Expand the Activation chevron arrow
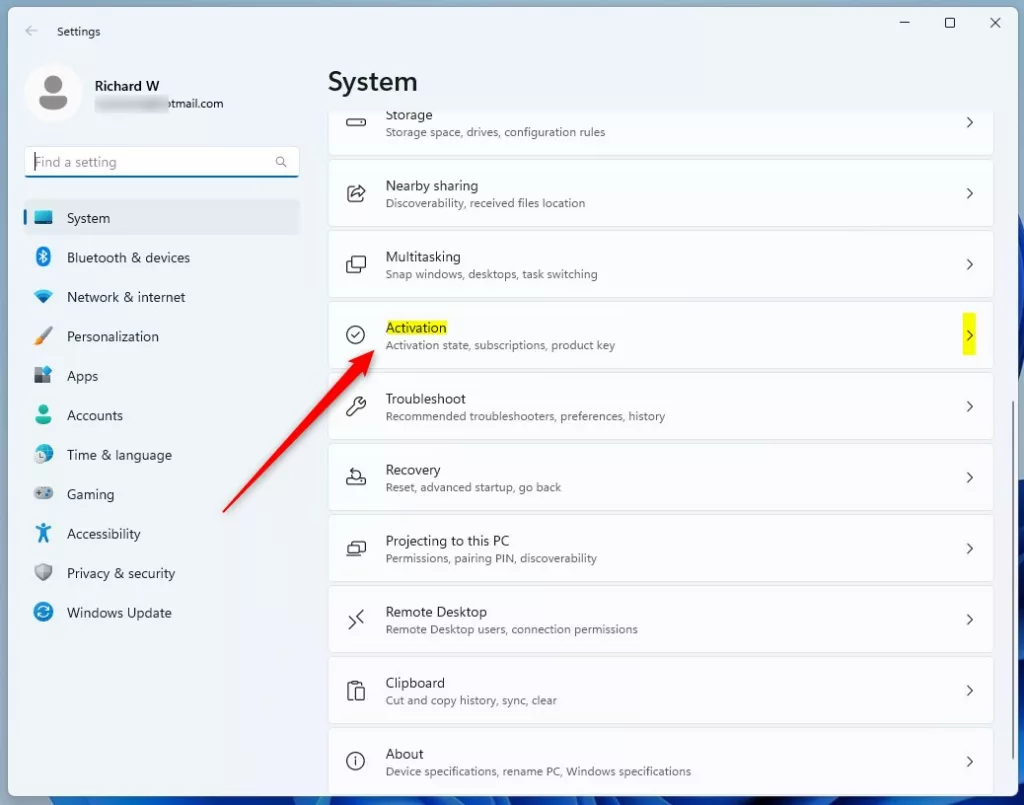This screenshot has height=805, width=1024. click(969, 335)
